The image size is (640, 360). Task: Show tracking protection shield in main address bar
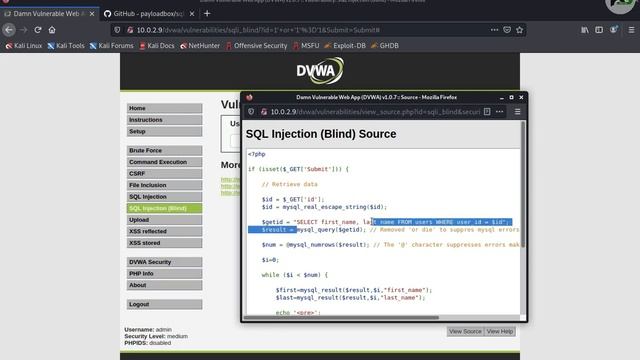[x=117, y=30]
